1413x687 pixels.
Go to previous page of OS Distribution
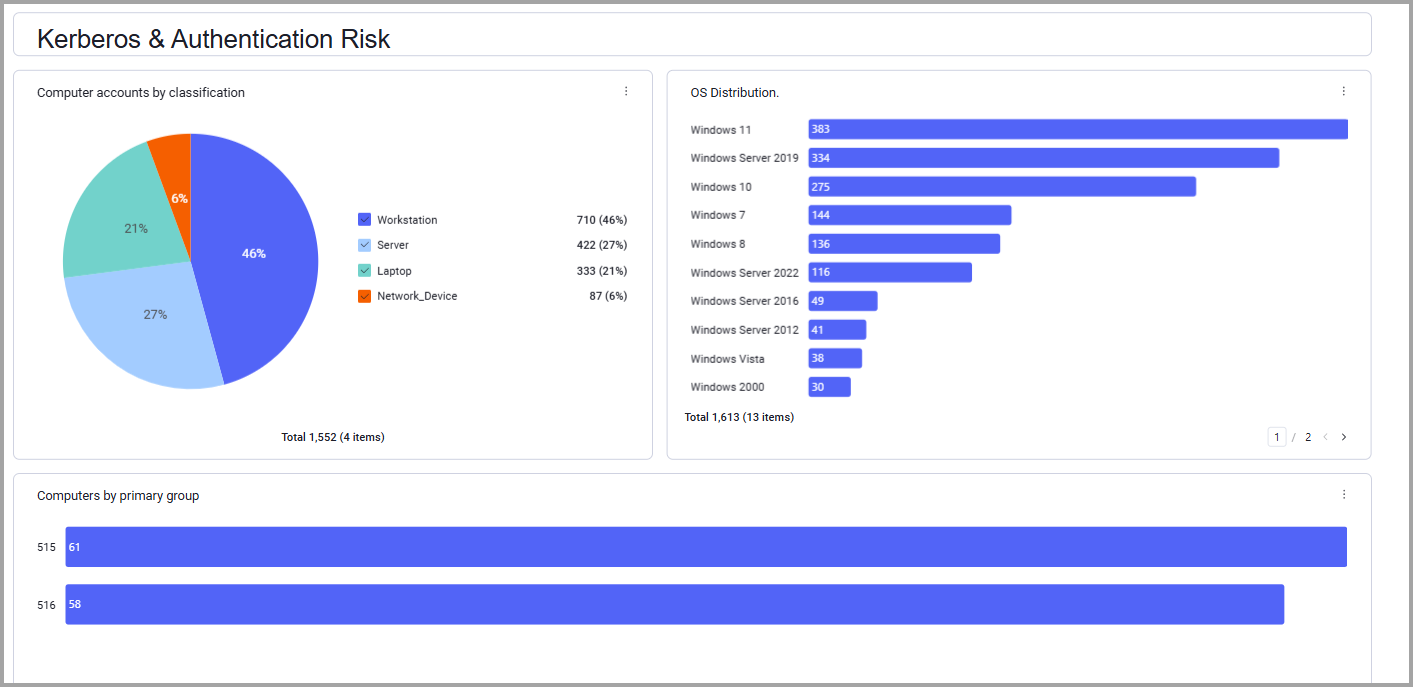[x=1325, y=437]
